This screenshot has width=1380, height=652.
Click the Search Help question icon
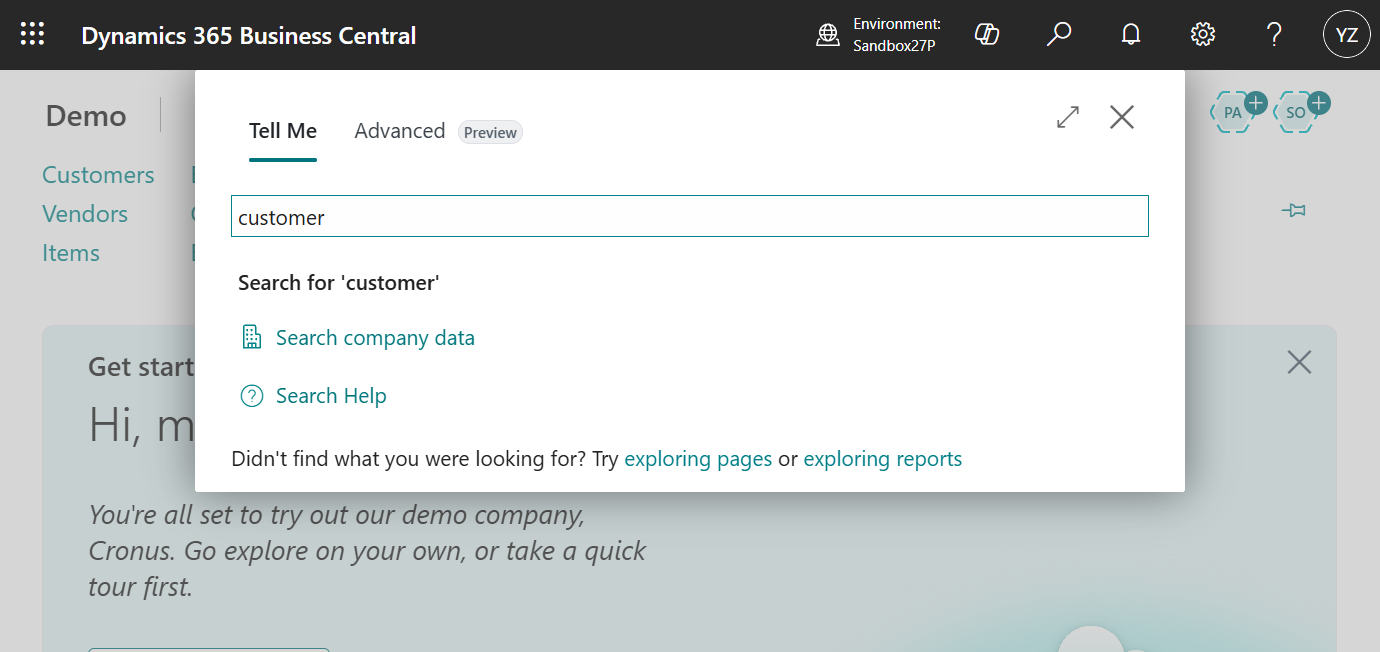251,395
